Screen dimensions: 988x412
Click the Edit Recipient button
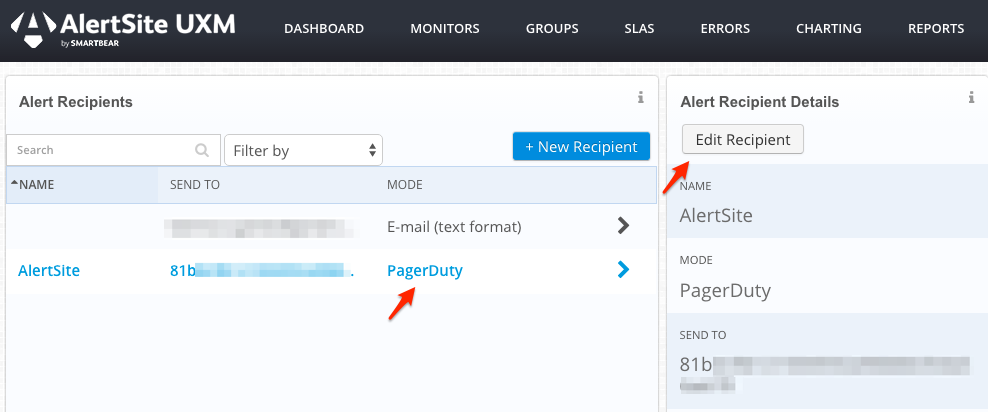point(742,140)
